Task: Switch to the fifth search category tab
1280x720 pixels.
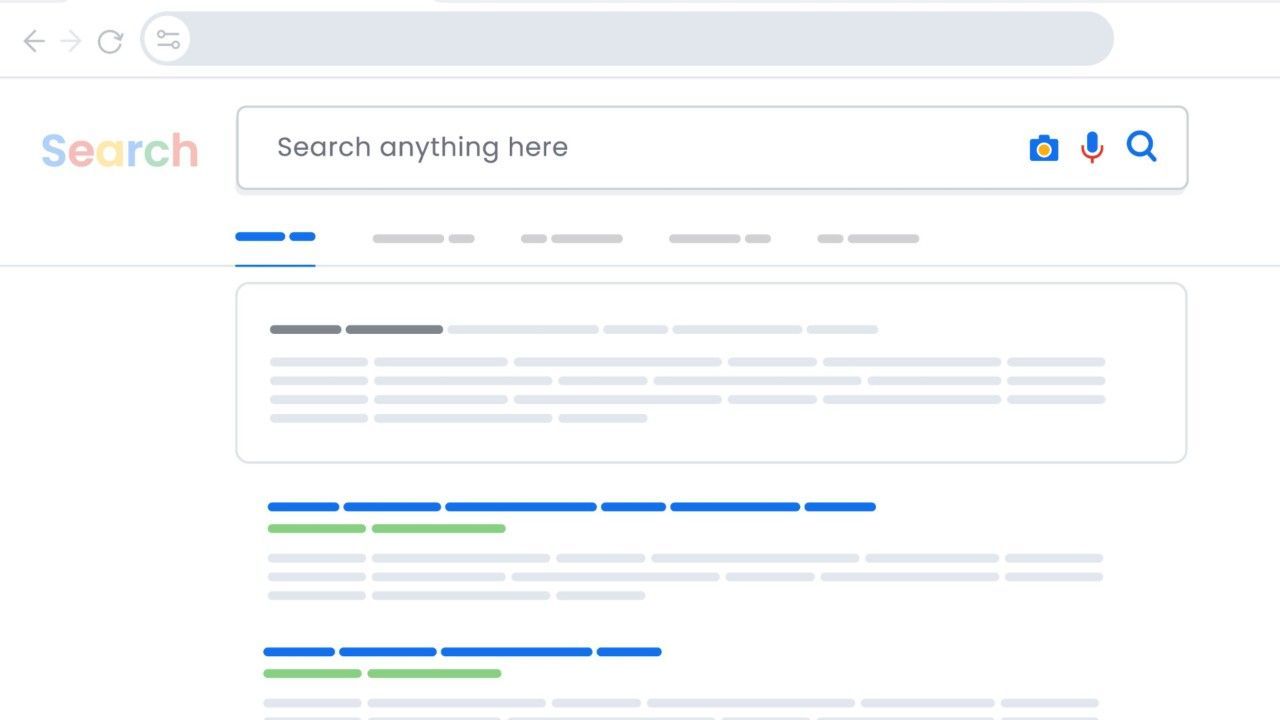Action: [867, 239]
